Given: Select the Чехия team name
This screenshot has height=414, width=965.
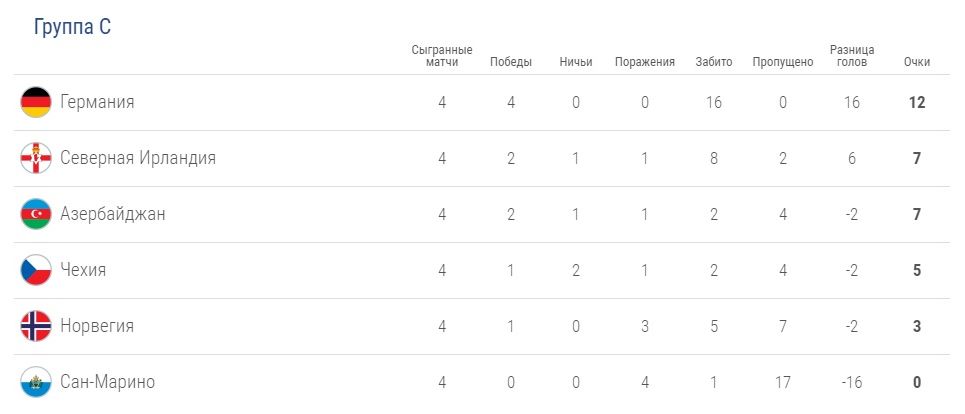Looking at the screenshot, I should pyautogui.click(x=83, y=270).
